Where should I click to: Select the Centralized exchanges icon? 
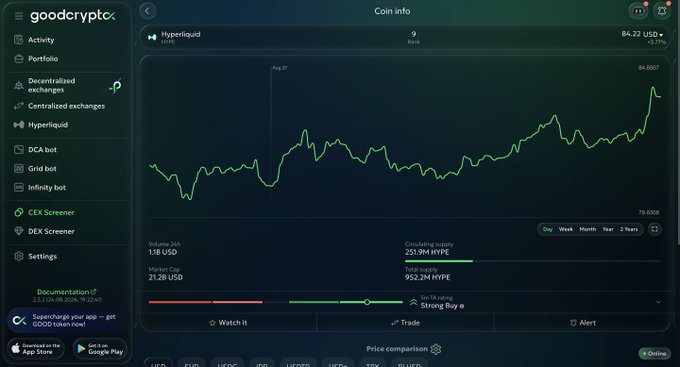click(x=19, y=106)
